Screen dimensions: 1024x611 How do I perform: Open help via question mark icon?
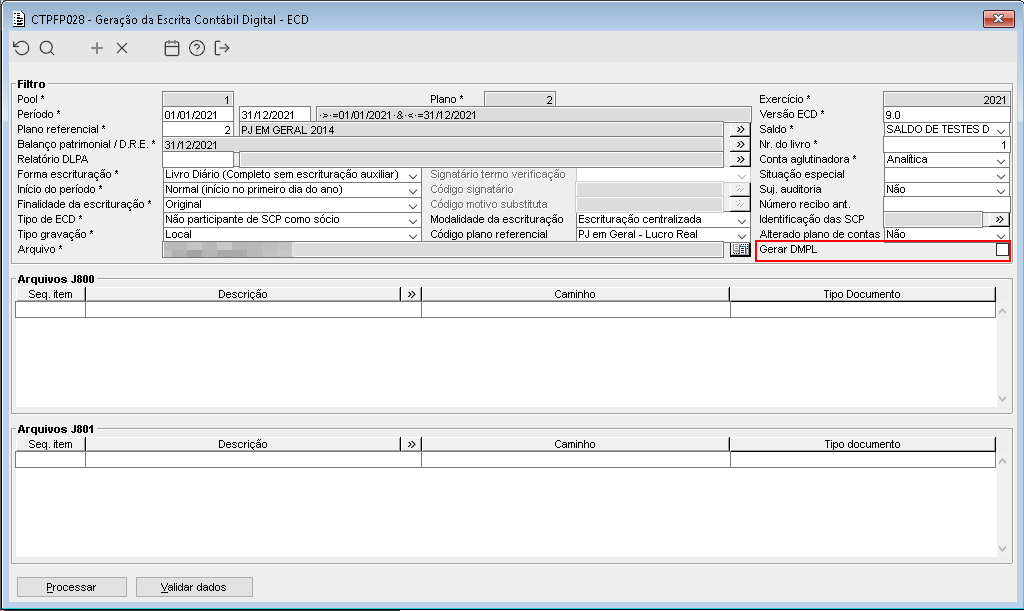click(197, 48)
